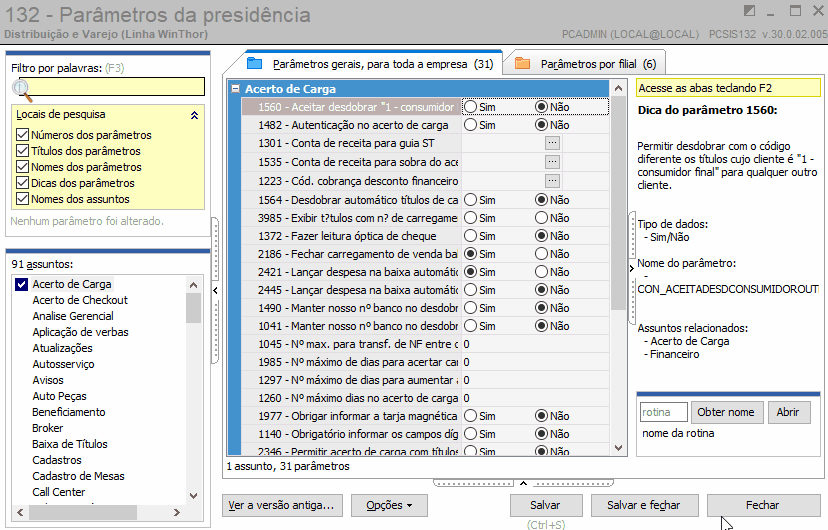
Task: Expand the bottom panel up arrow
Action: (x=523, y=482)
